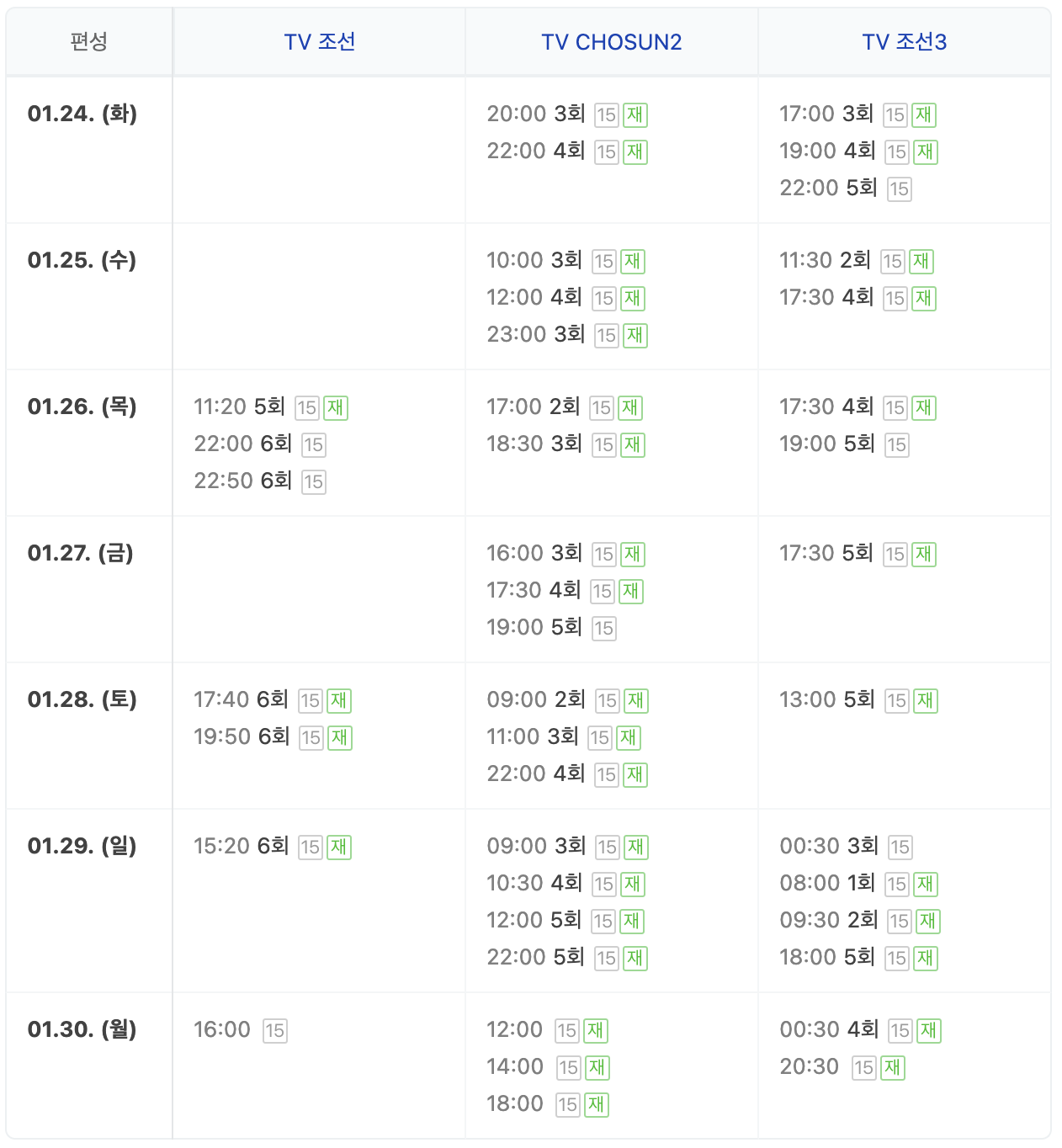The image size is (1062, 1148).
Task: Click 재 rerun badge beside 11:20 5회
Action: click(336, 408)
